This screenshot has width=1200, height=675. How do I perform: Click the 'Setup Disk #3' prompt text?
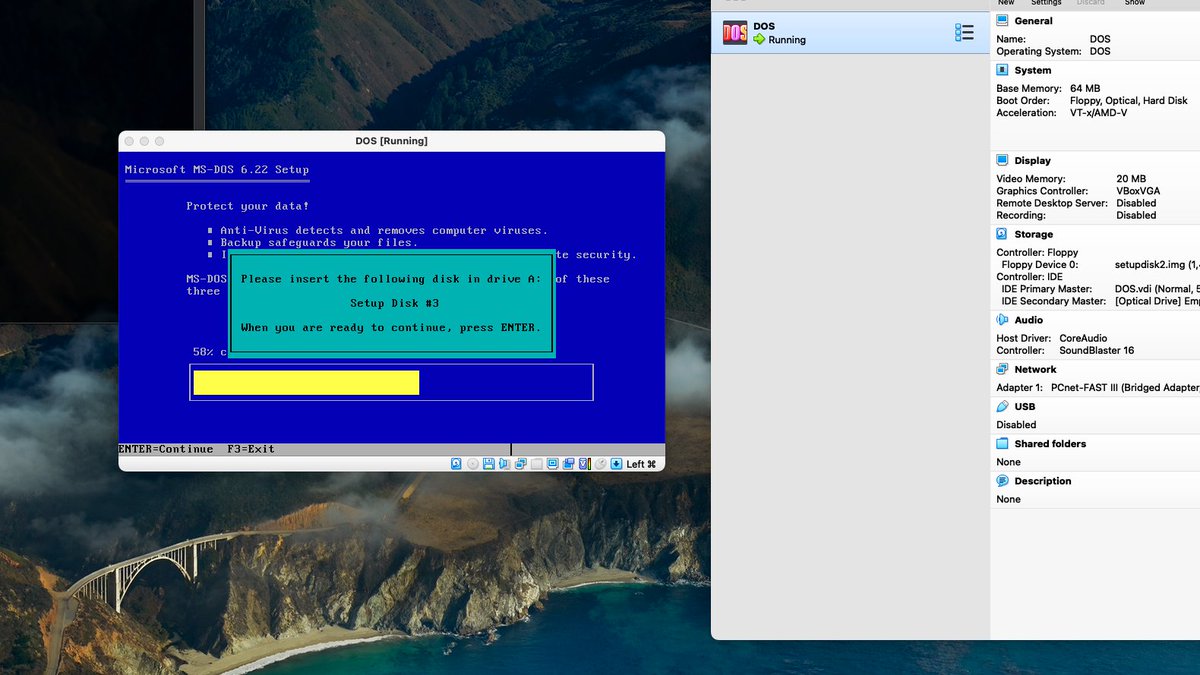[x=394, y=303]
